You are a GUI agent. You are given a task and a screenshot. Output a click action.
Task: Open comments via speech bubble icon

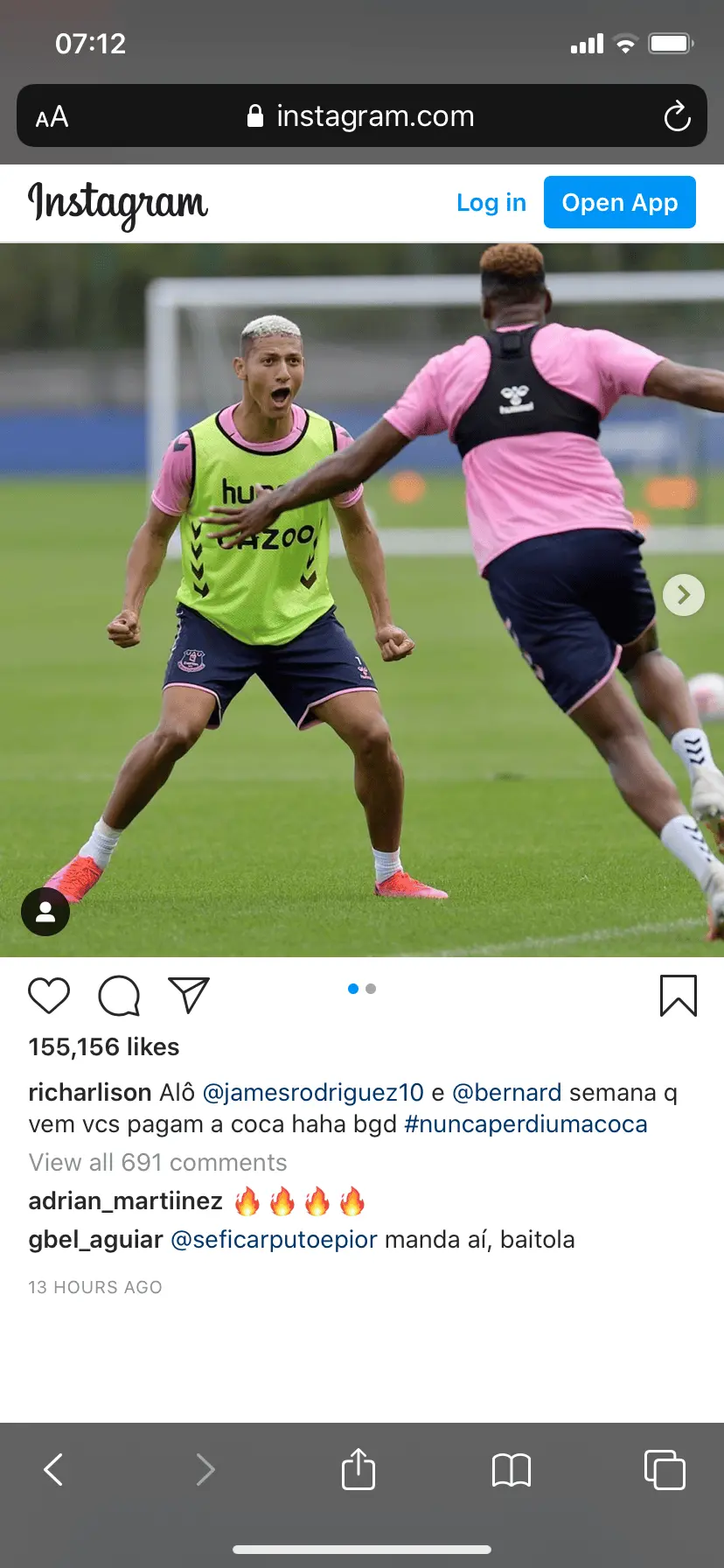(119, 996)
